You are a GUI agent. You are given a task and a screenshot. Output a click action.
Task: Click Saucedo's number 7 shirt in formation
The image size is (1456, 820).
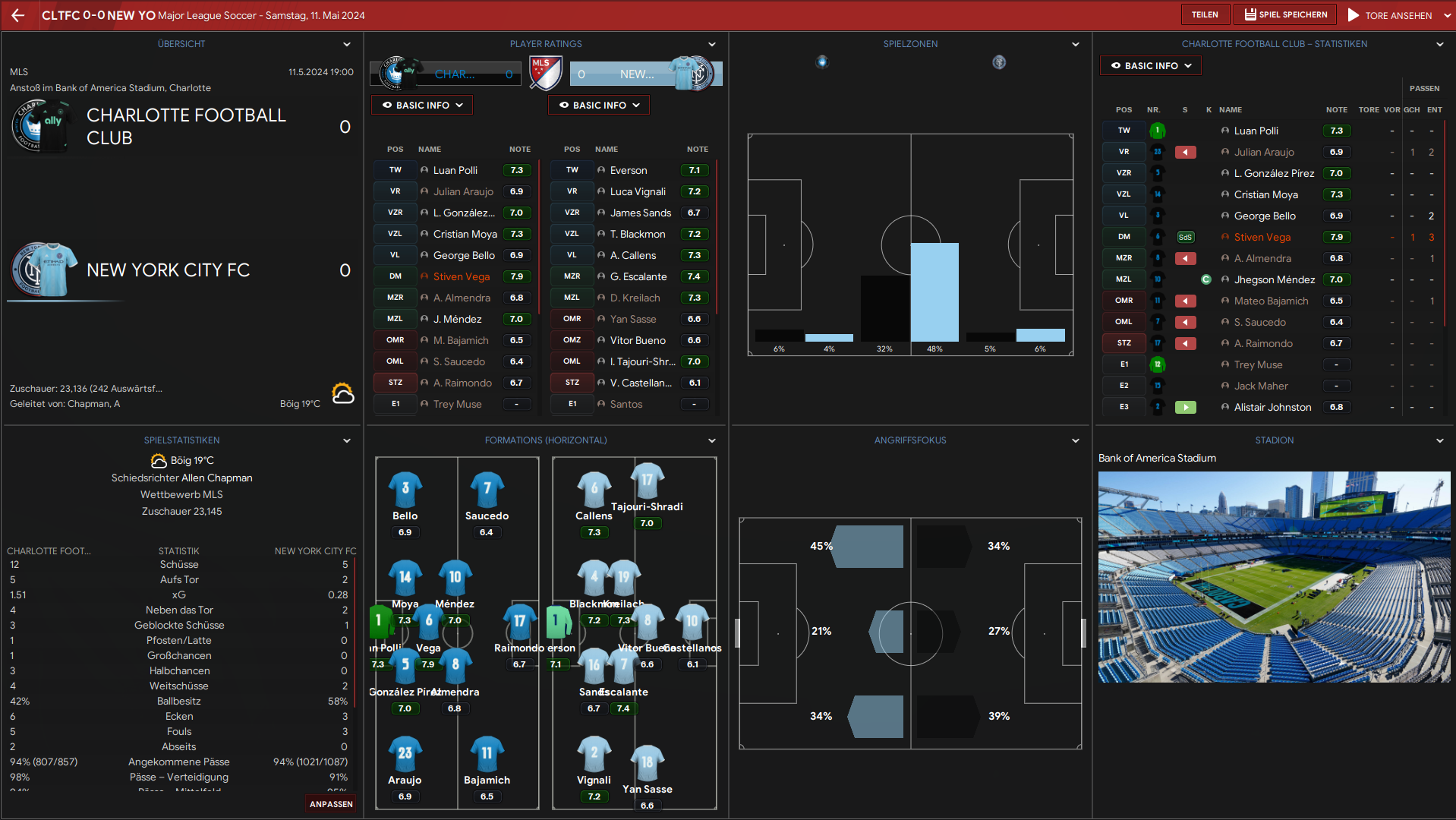(x=487, y=489)
